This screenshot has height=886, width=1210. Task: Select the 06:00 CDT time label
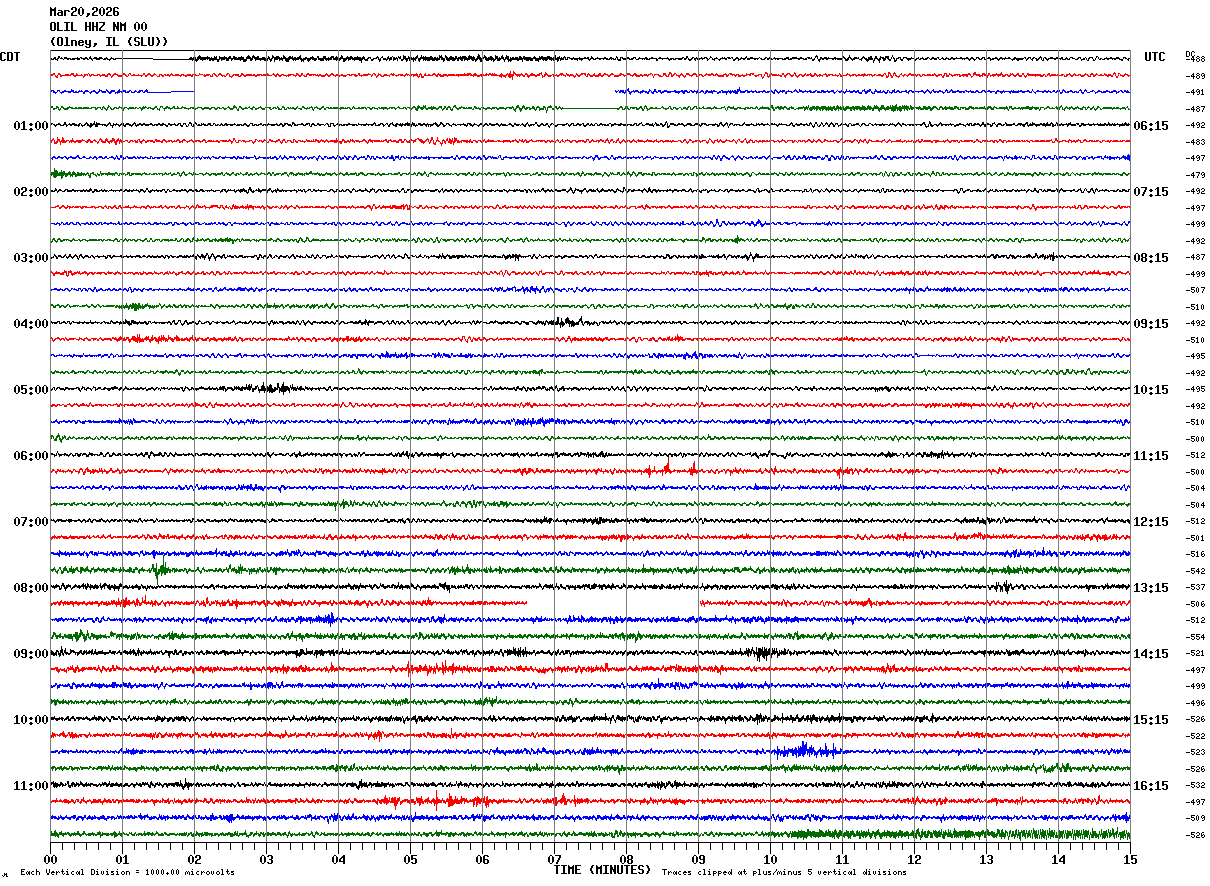click(x=31, y=456)
